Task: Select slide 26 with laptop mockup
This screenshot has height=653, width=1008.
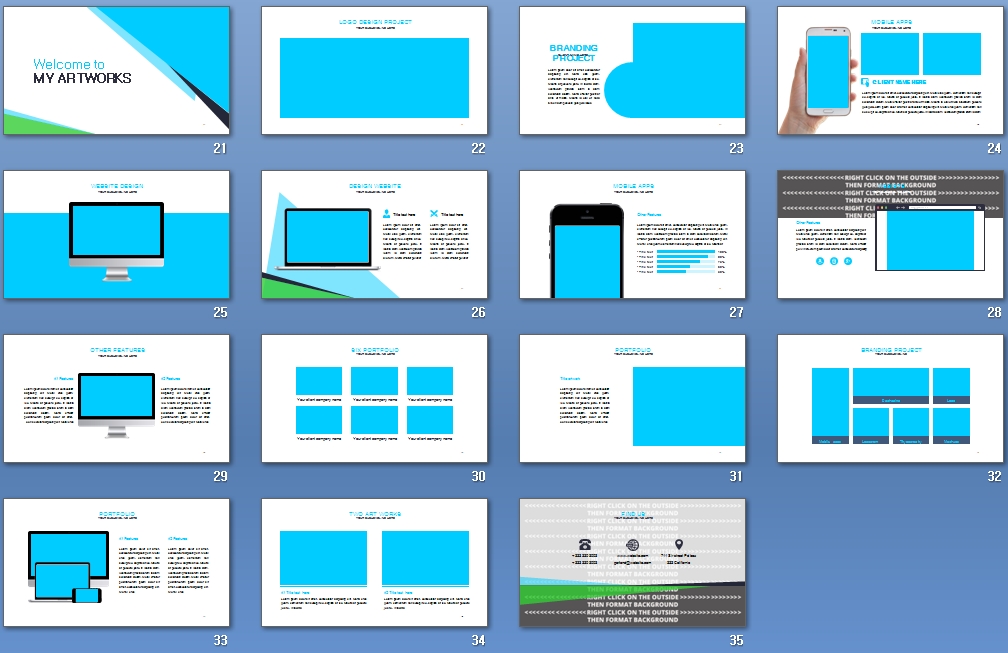Action: click(x=375, y=234)
